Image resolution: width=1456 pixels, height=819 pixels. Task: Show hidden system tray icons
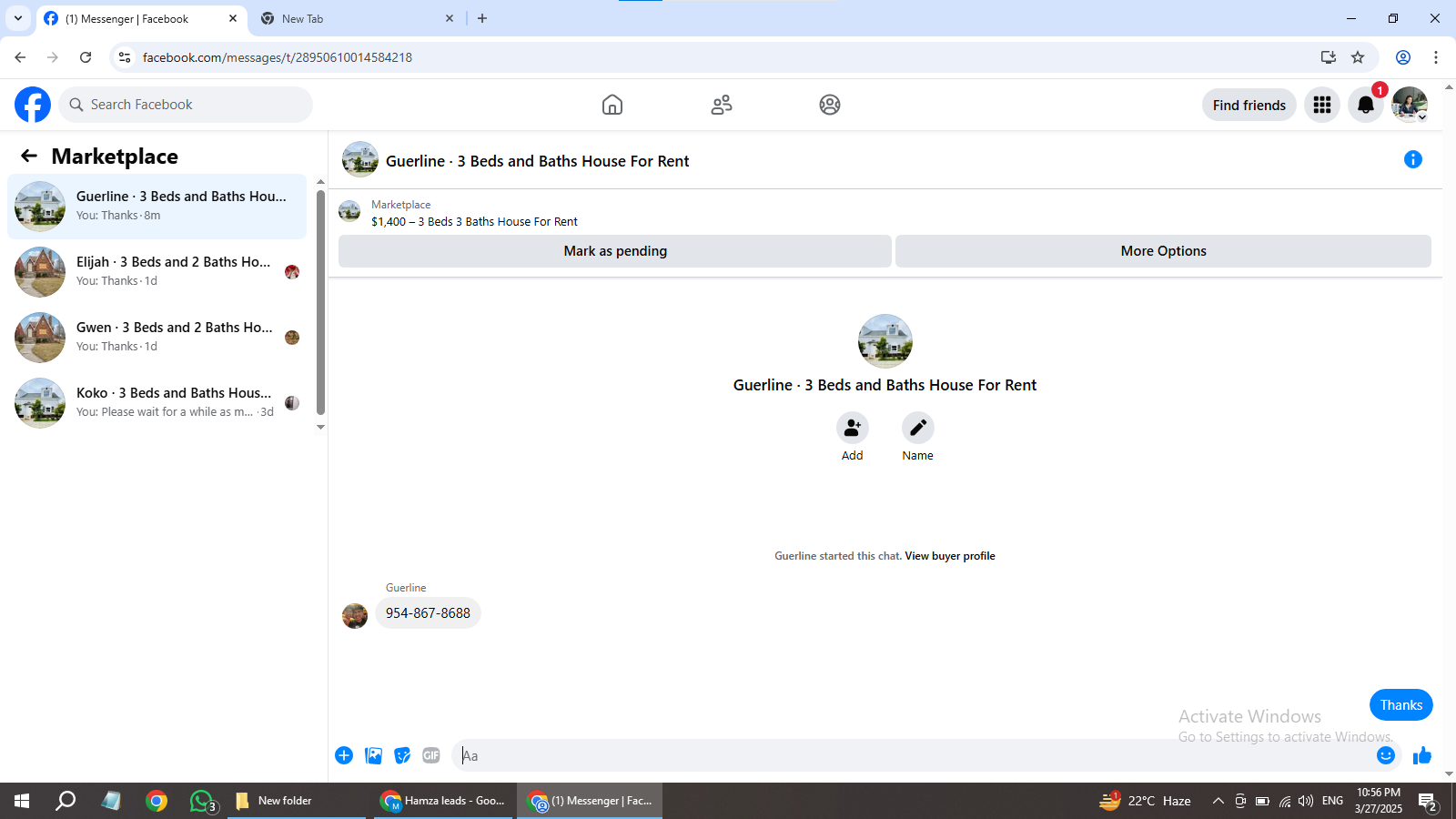[x=1218, y=801]
